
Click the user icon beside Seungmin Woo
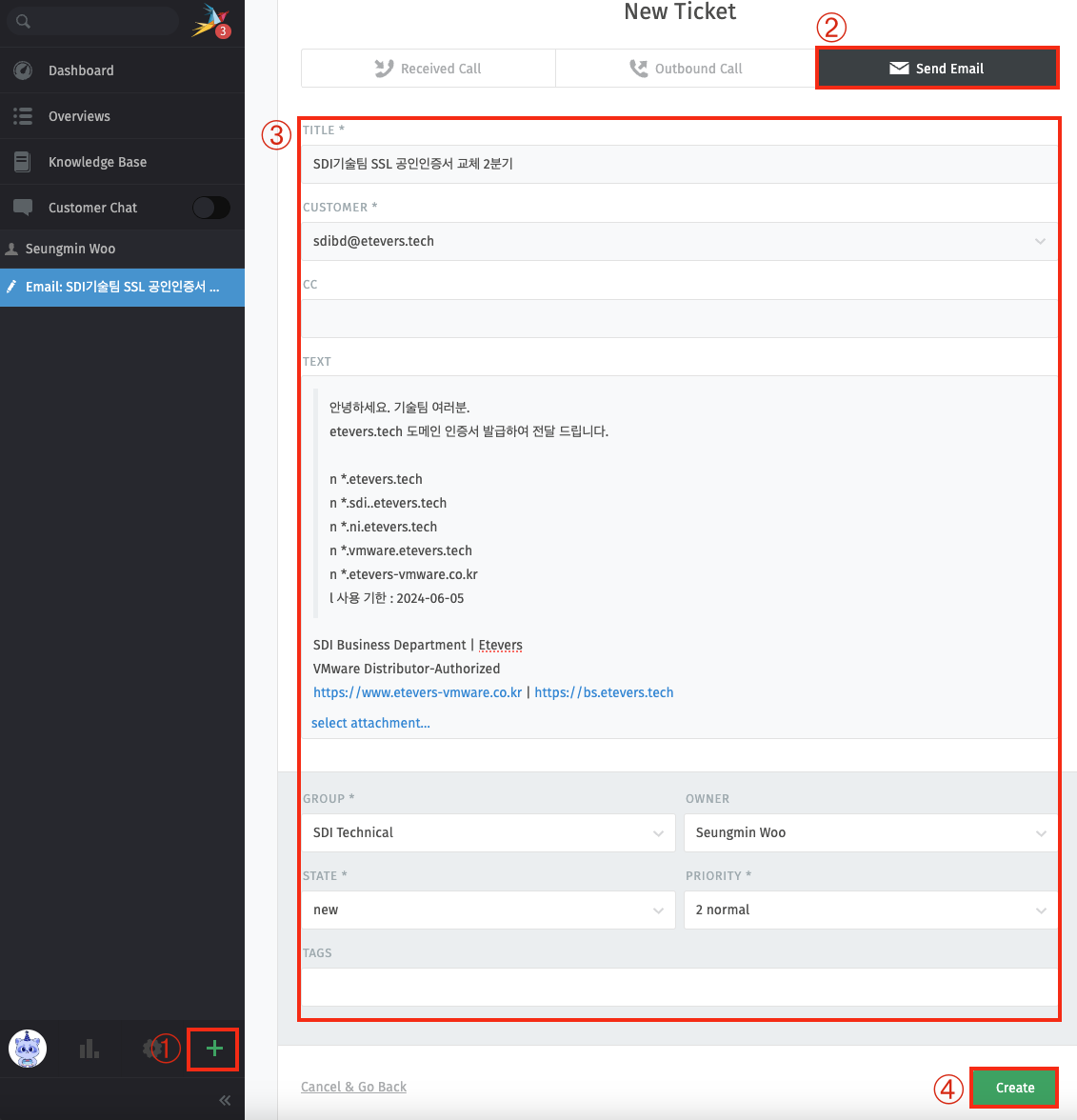point(11,249)
